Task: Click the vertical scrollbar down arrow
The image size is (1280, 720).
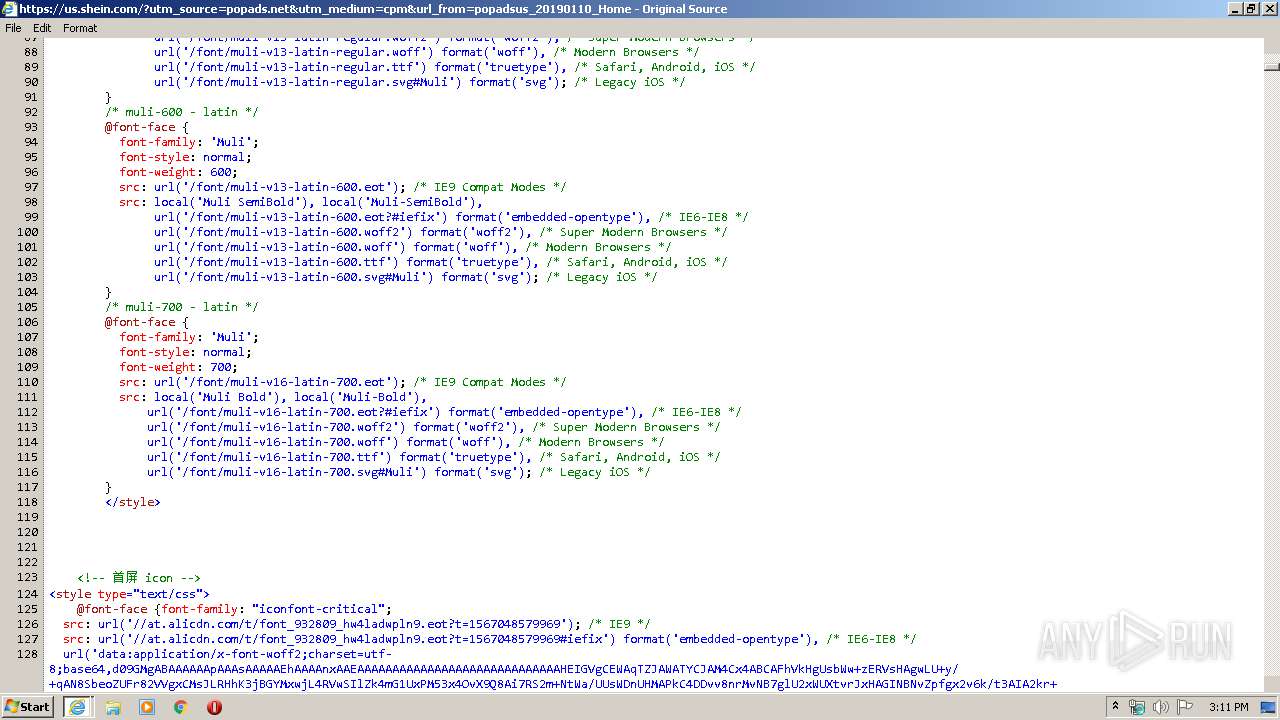Action: 1272,686
